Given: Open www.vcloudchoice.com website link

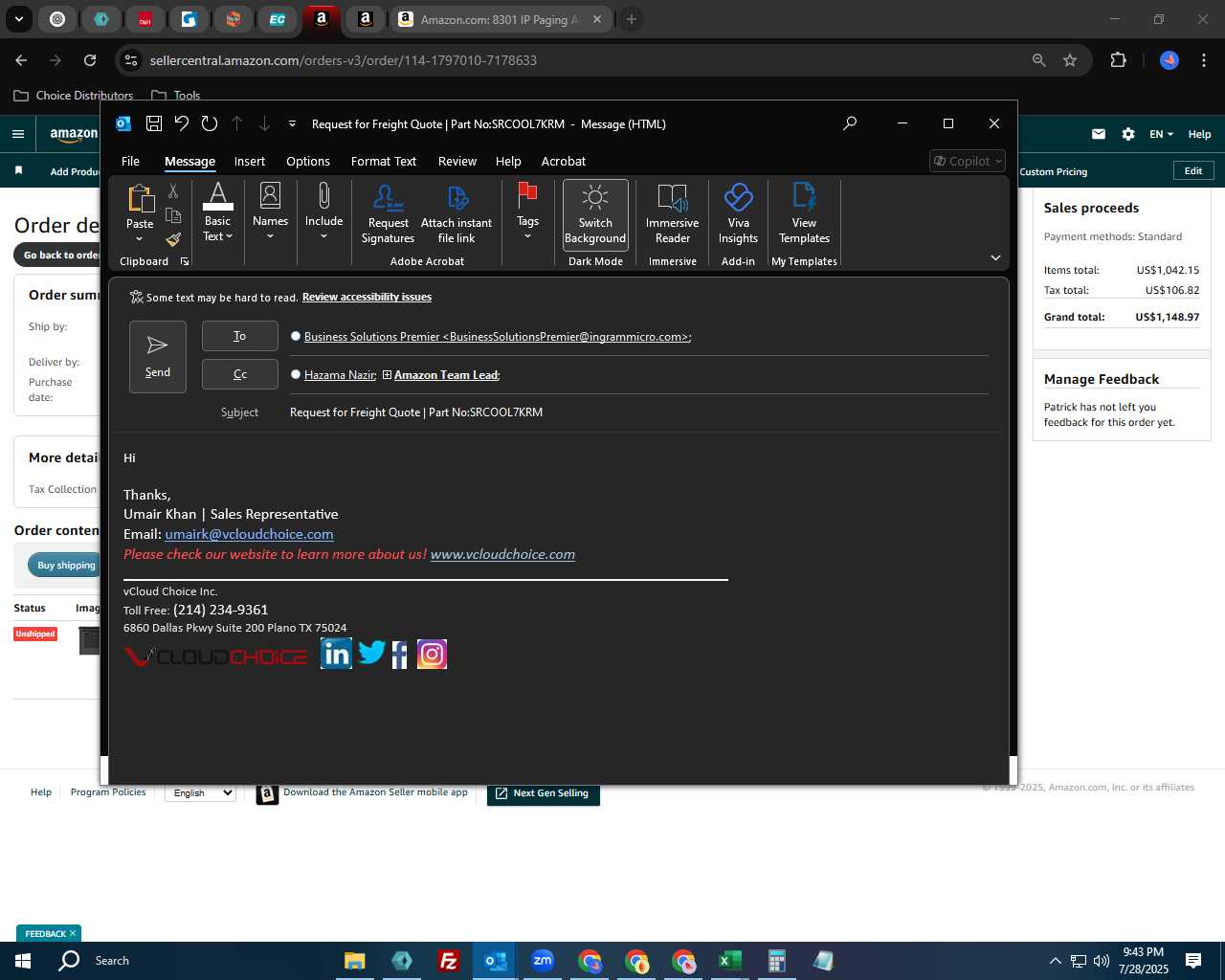Looking at the screenshot, I should [502, 554].
